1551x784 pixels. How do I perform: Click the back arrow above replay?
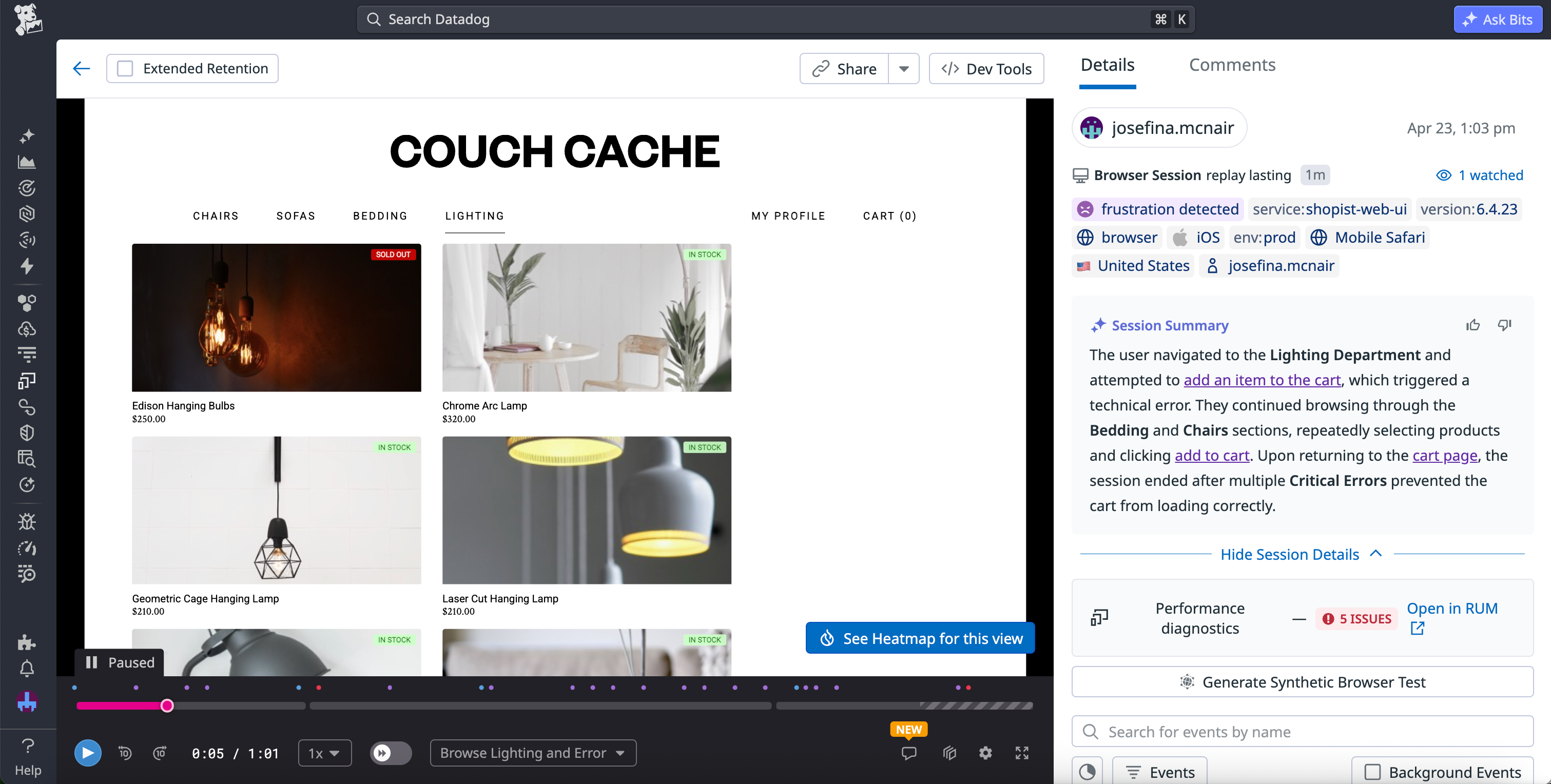[x=81, y=69]
